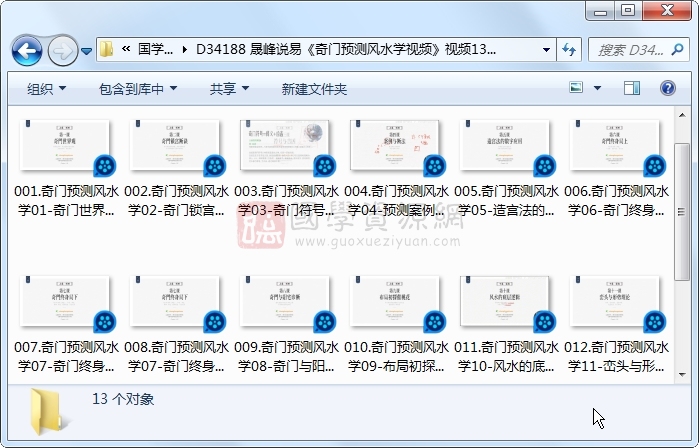Click the 13 个对象 status text
Viewport: 699px width, 448px height.
click(123, 399)
